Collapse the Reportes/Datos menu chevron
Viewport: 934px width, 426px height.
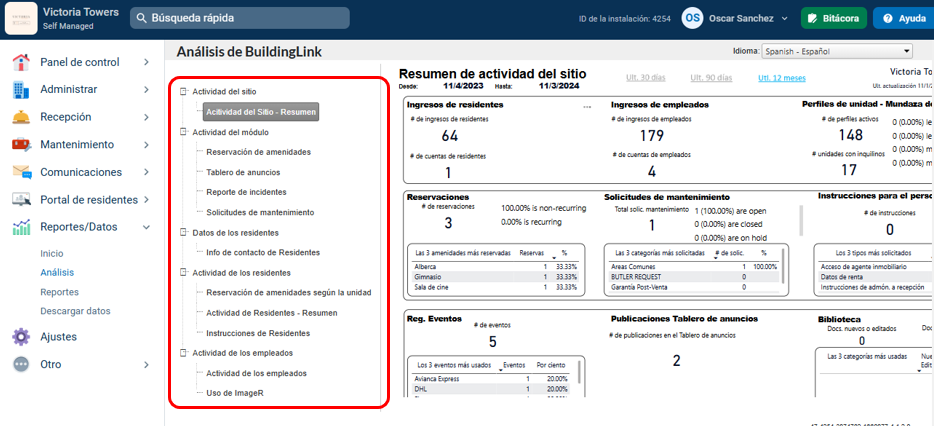click(x=147, y=227)
